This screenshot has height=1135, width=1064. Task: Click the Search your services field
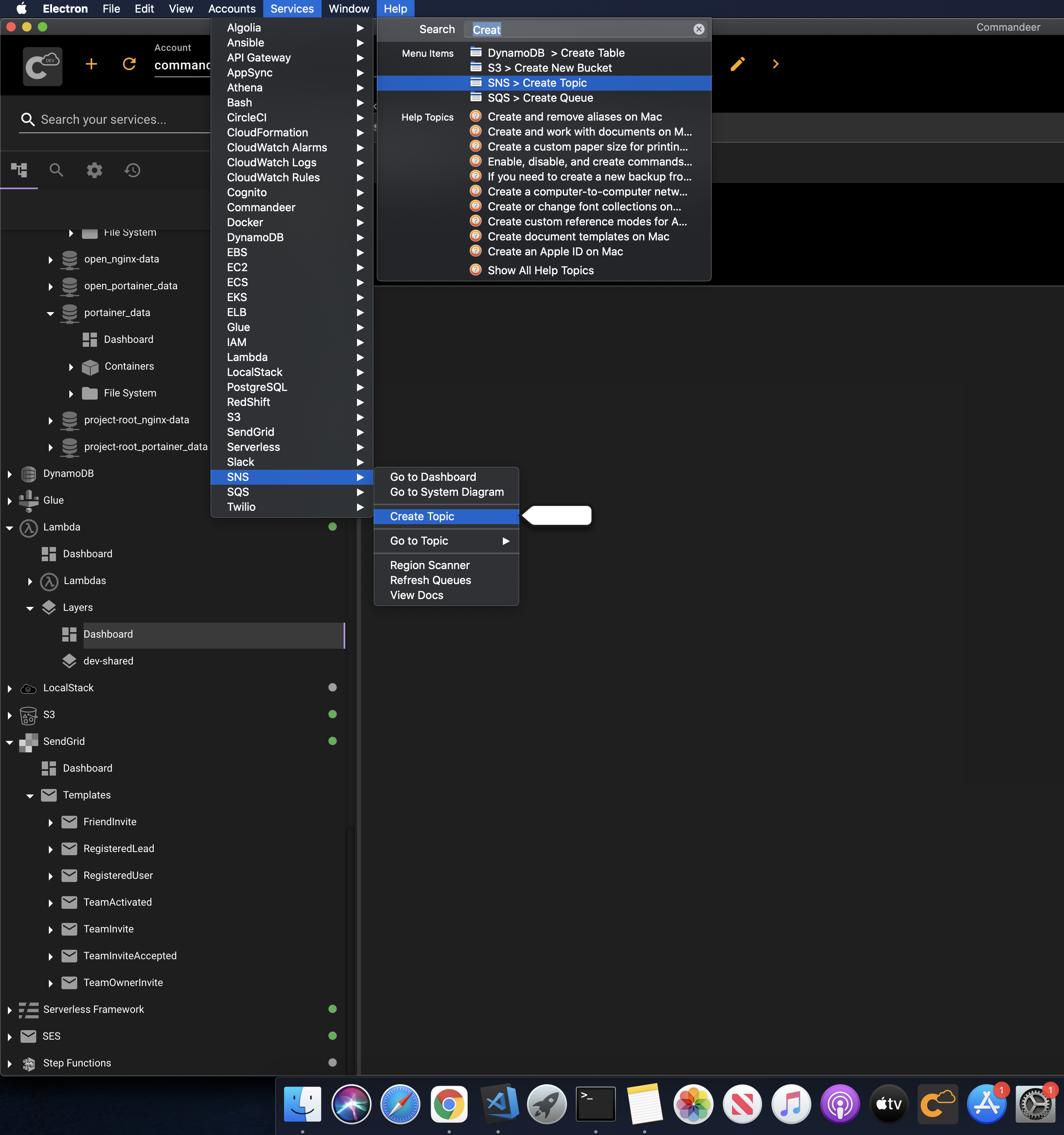(x=114, y=119)
